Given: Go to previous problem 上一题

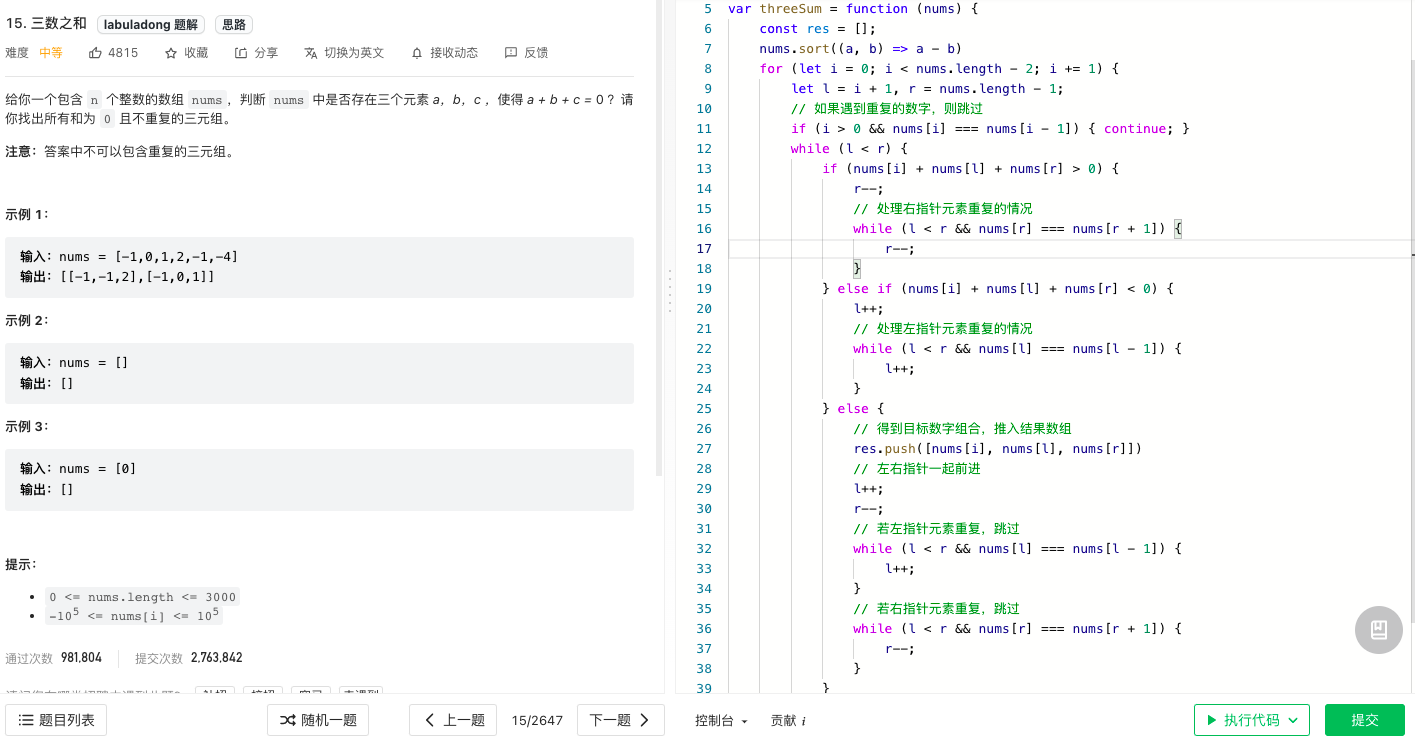Looking at the screenshot, I should pyautogui.click(x=453, y=720).
